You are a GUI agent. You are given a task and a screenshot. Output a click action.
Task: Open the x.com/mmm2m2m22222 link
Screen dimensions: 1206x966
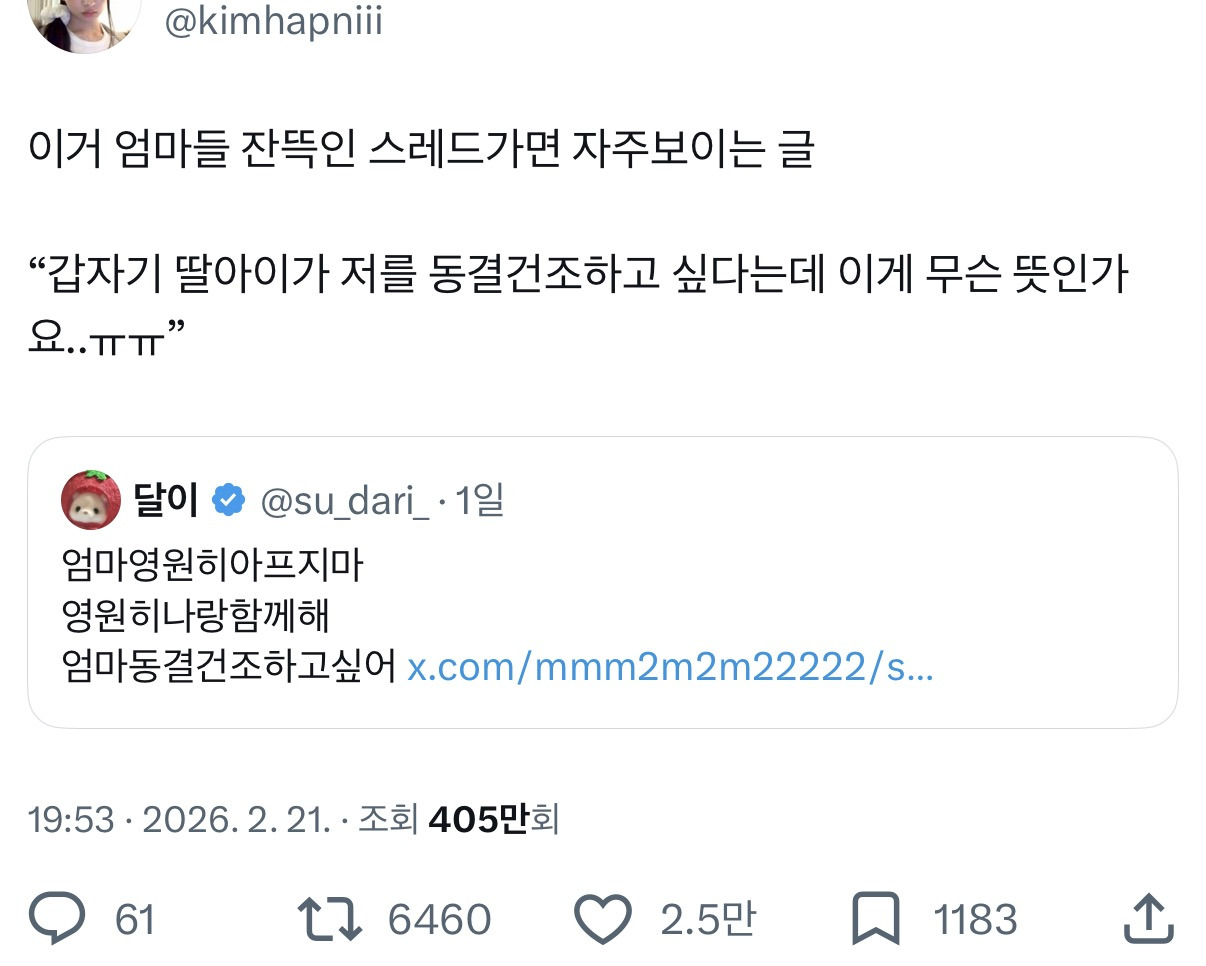click(670, 666)
